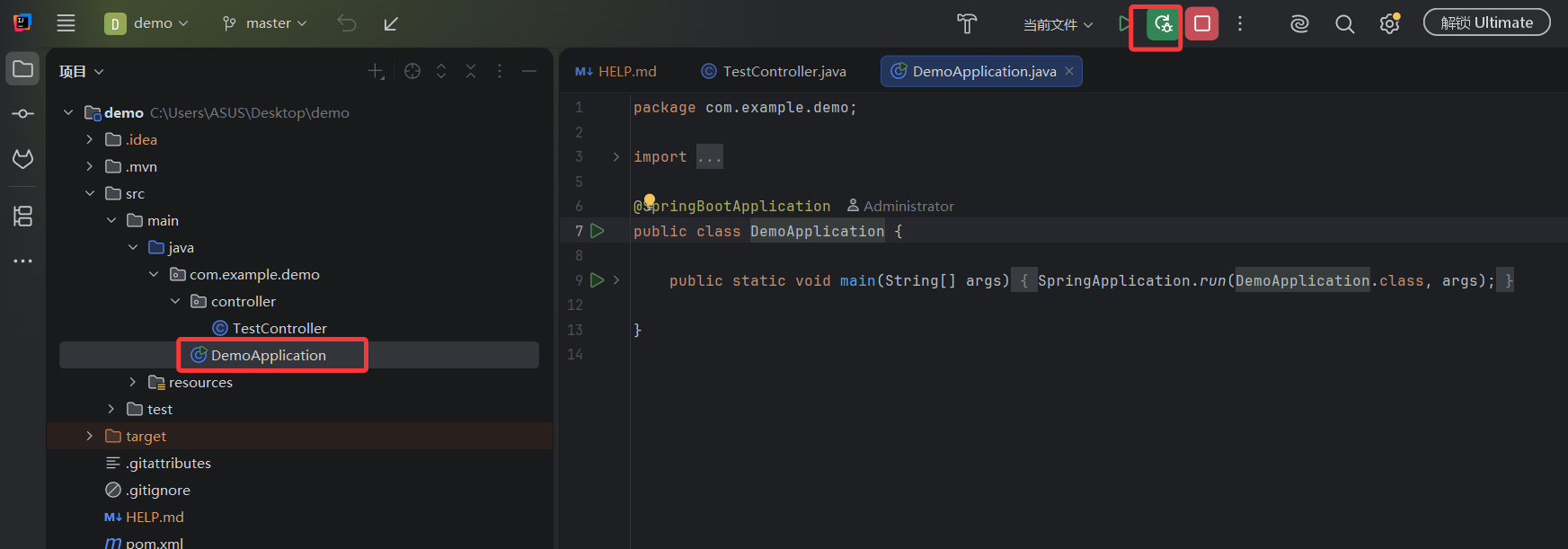1568x549 pixels.
Task: Click the run gutter icon on line 9
Action: [597, 280]
